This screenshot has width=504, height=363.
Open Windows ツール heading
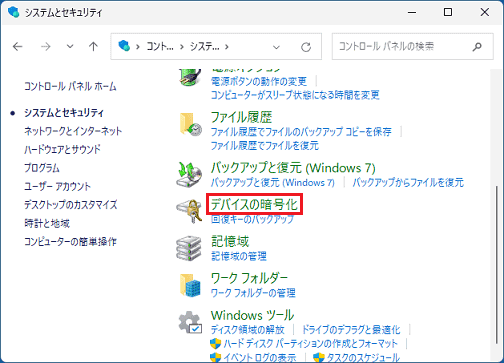point(252,315)
